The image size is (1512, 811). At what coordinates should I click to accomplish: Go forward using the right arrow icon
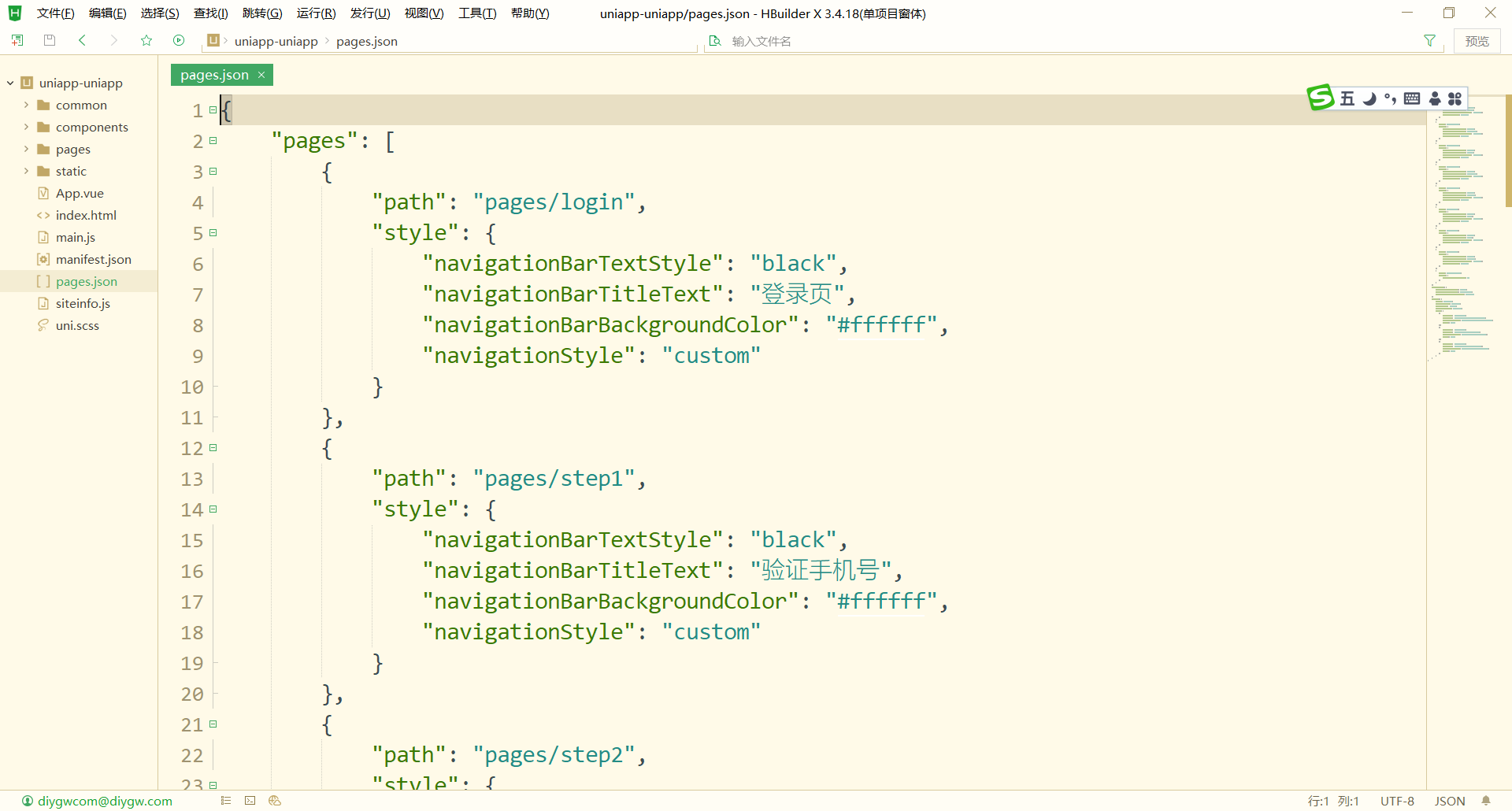(x=114, y=40)
